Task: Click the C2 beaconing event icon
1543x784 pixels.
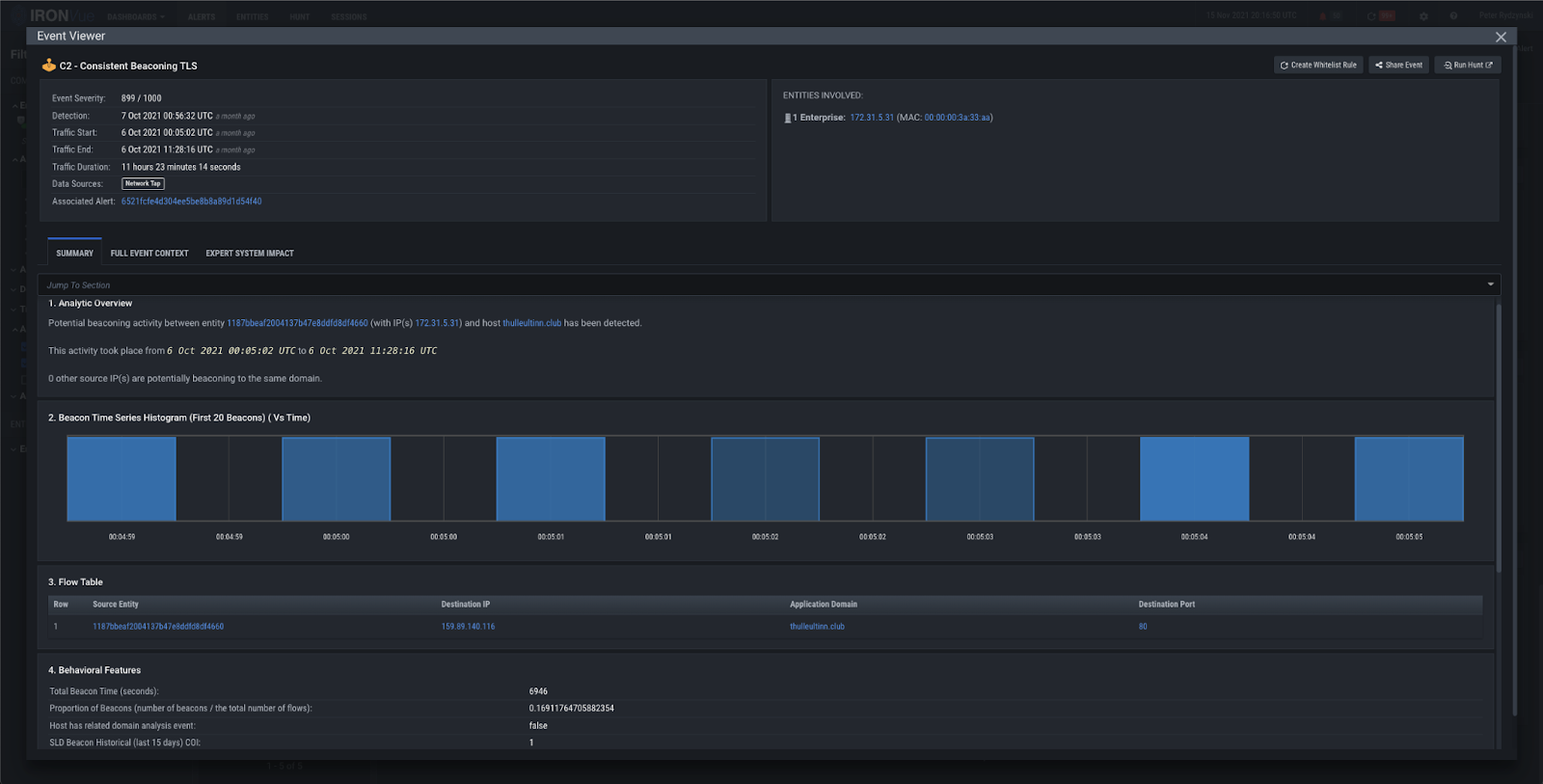Action: point(48,66)
